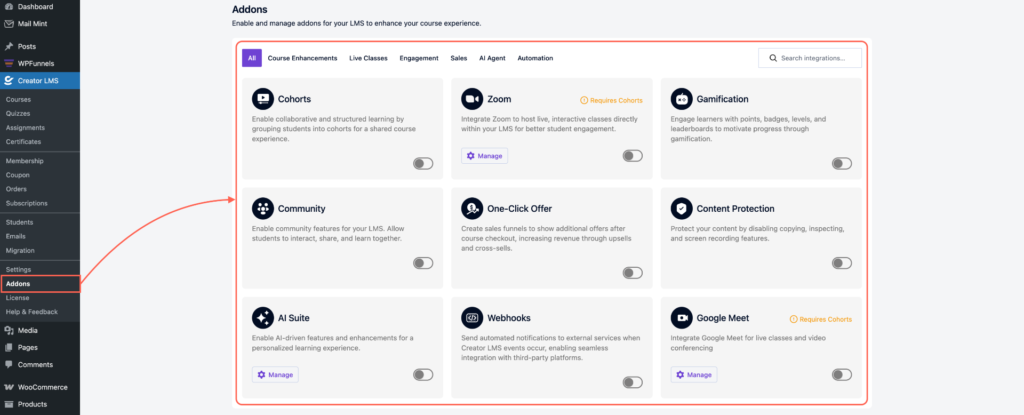Enable the Cohorts addon toggle
Image resolution: width=1024 pixels, height=415 pixels.
tap(422, 164)
